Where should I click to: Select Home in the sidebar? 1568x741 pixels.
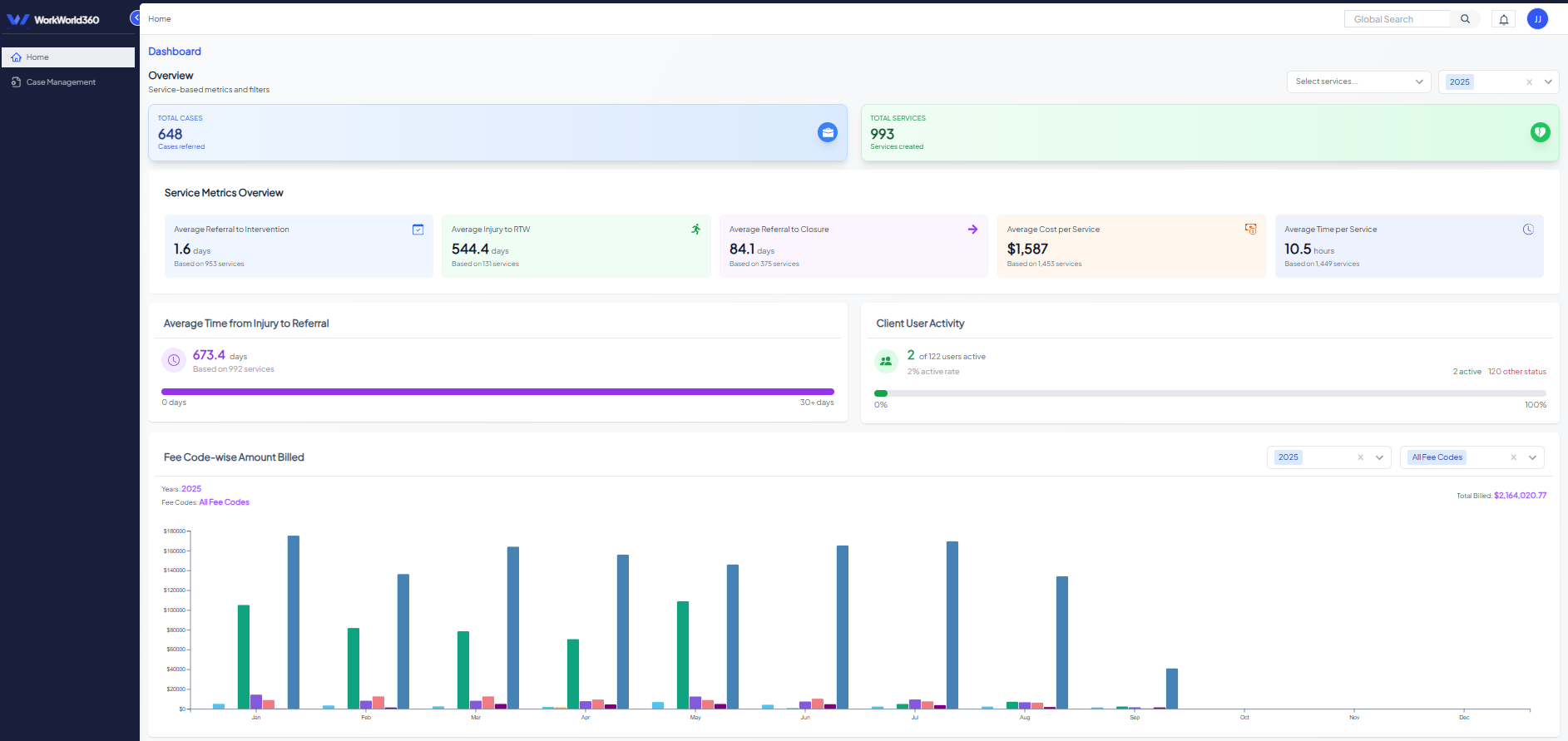(x=68, y=57)
